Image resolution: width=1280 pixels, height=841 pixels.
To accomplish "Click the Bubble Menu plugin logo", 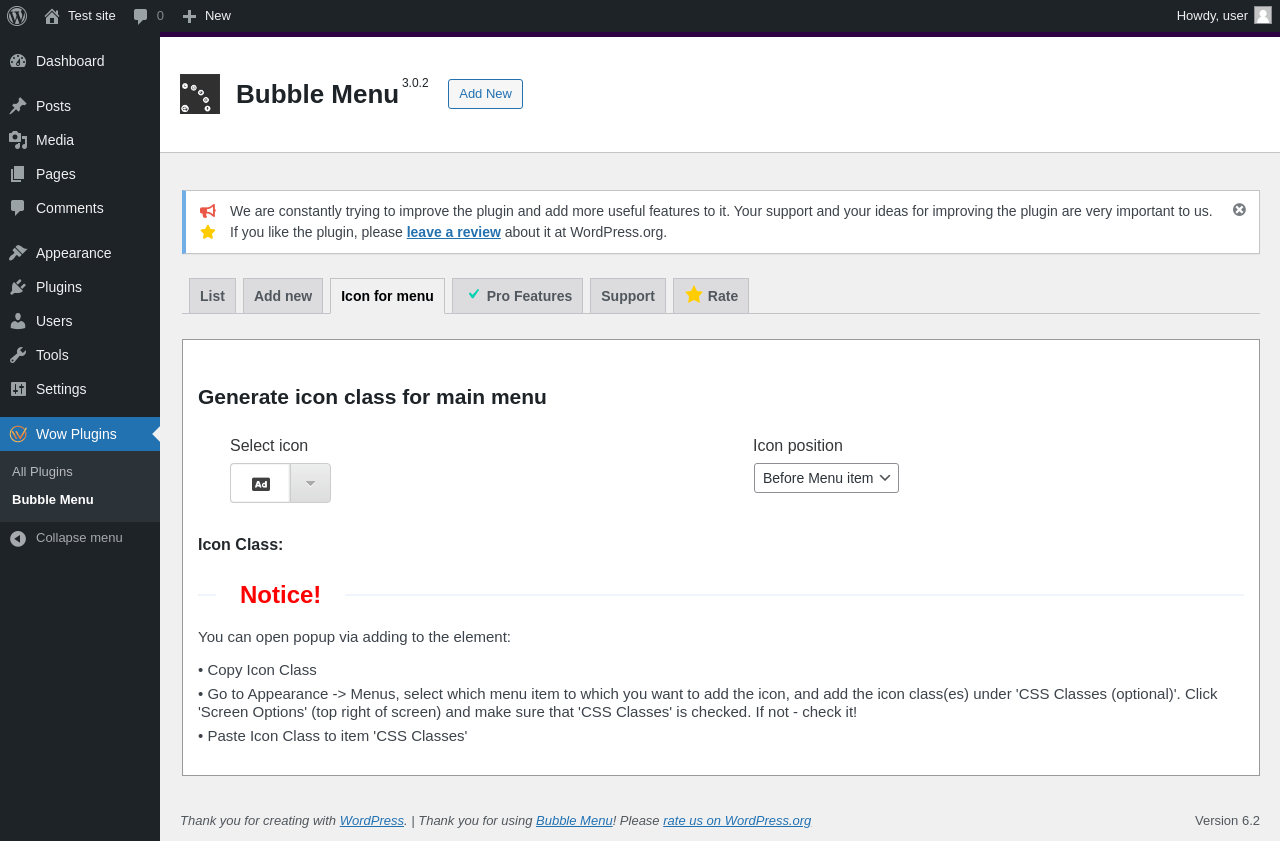I will coord(200,94).
